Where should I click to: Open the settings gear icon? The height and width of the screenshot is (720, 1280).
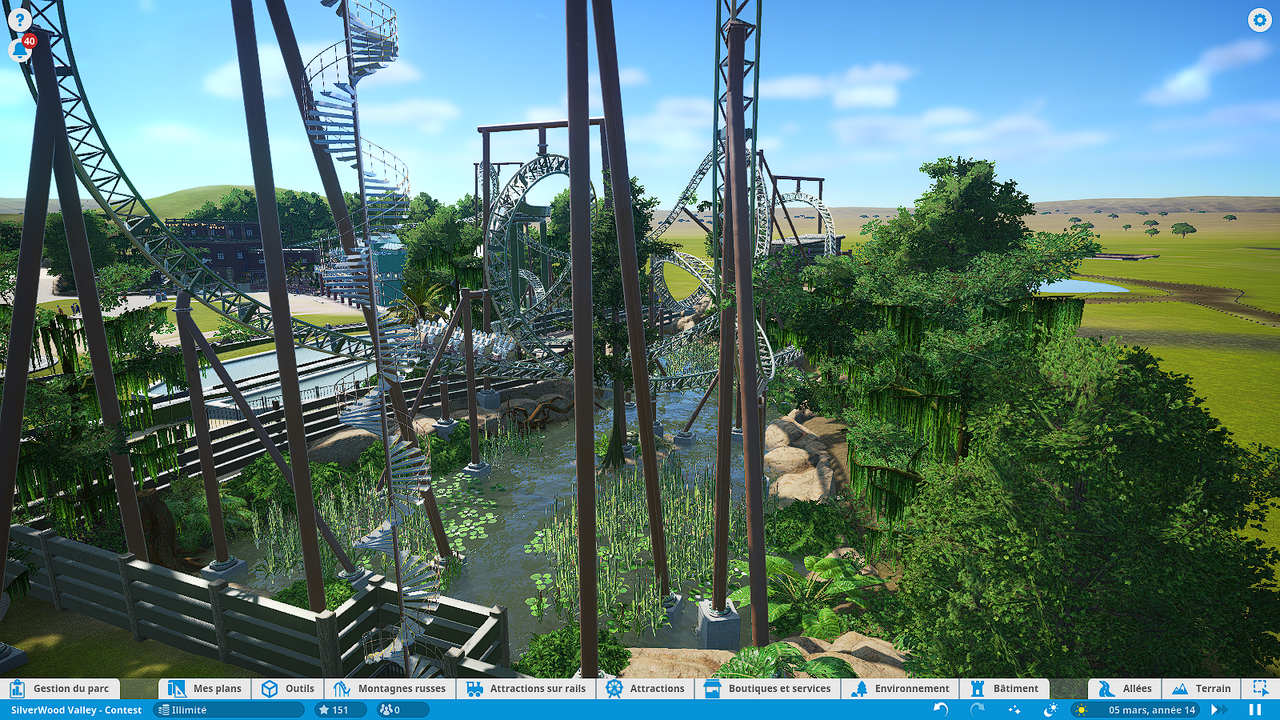click(1259, 20)
